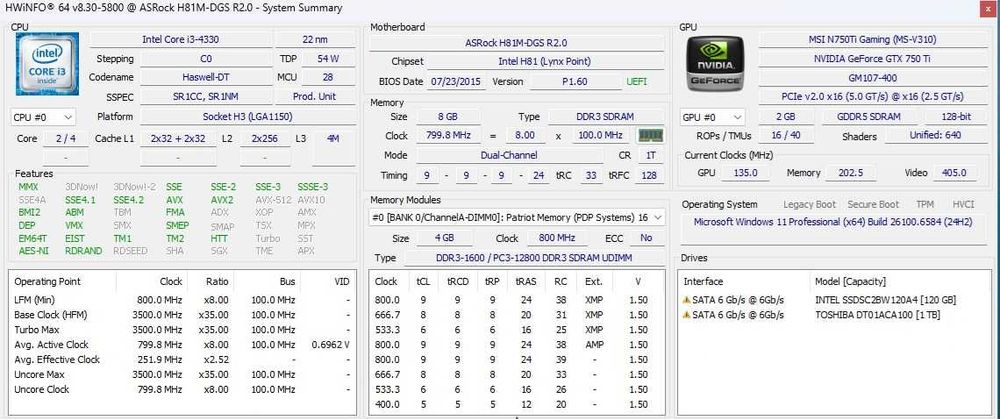Open the CPU #0 selector dropdown
This screenshot has width=1000, height=419.
pos(43,117)
